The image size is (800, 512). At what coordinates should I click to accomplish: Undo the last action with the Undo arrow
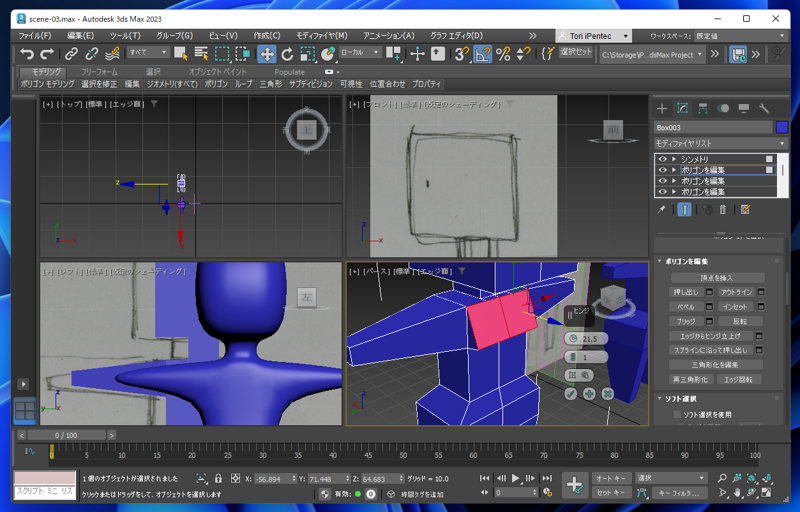(x=26, y=54)
